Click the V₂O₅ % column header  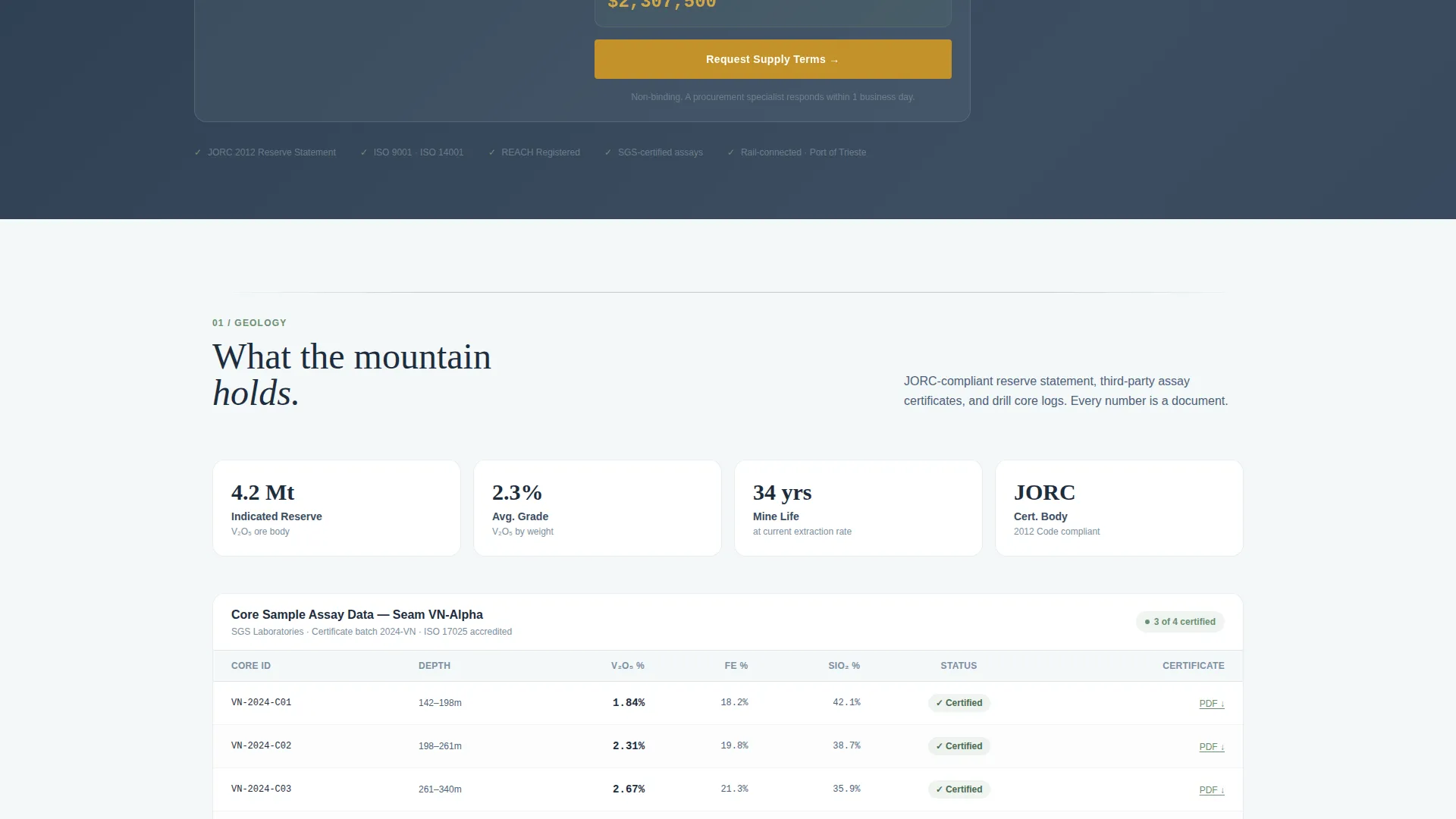pyautogui.click(x=628, y=666)
